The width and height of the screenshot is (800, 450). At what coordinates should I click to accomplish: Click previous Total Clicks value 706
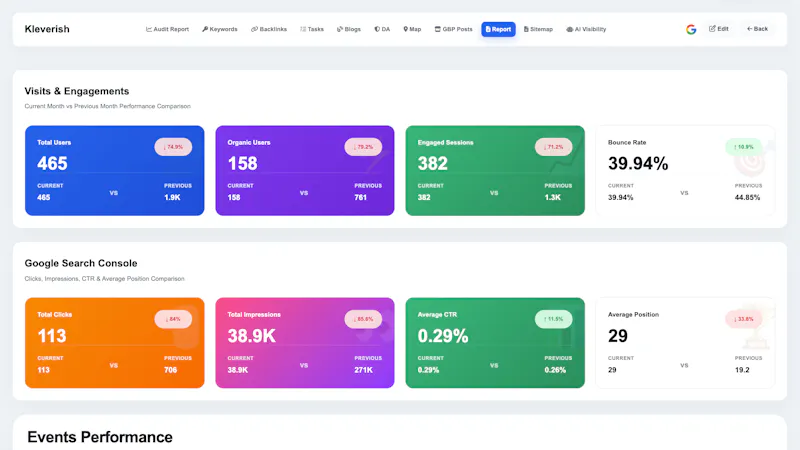click(170, 370)
